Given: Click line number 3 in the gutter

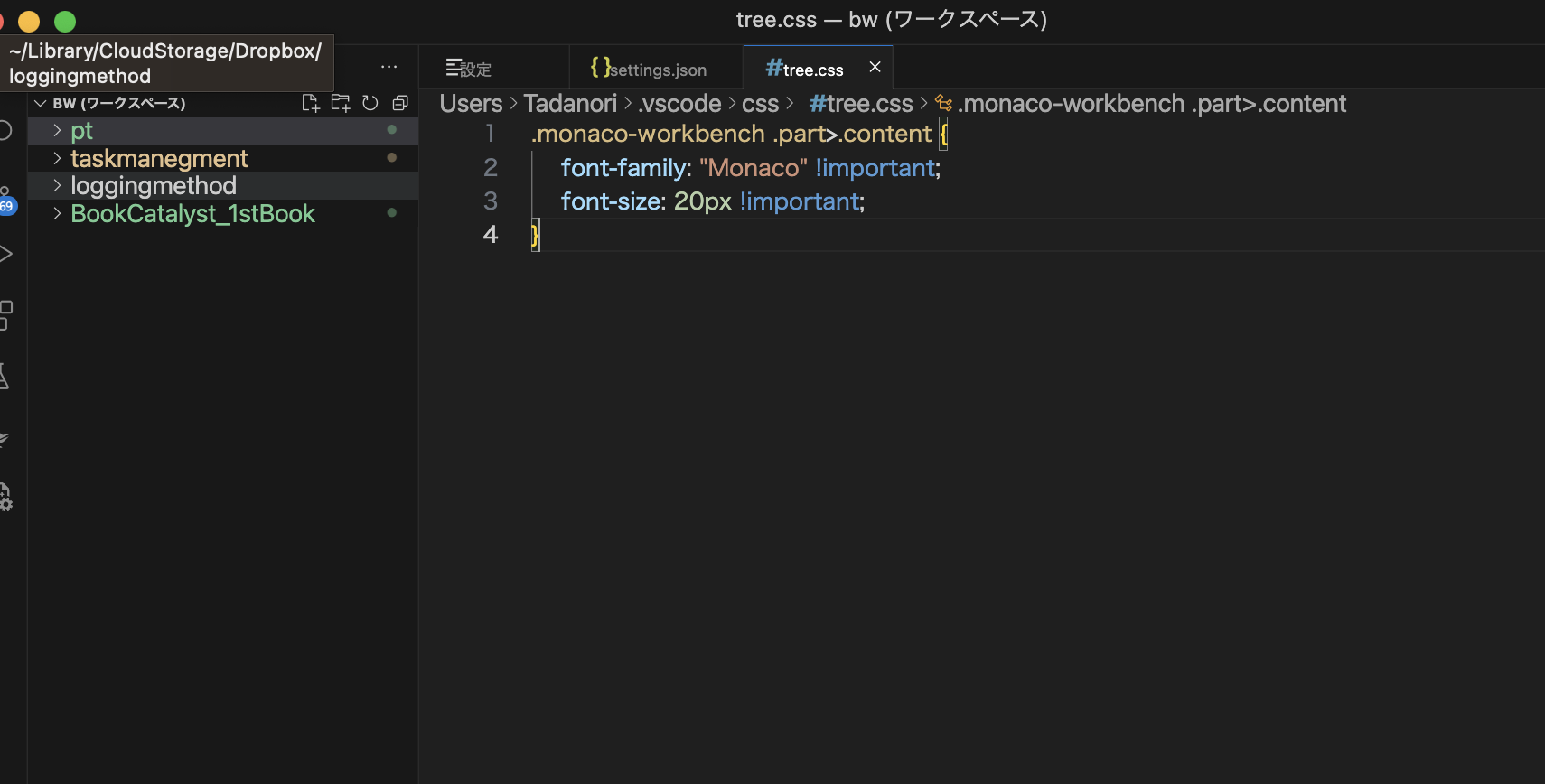Looking at the screenshot, I should [491, 201].
